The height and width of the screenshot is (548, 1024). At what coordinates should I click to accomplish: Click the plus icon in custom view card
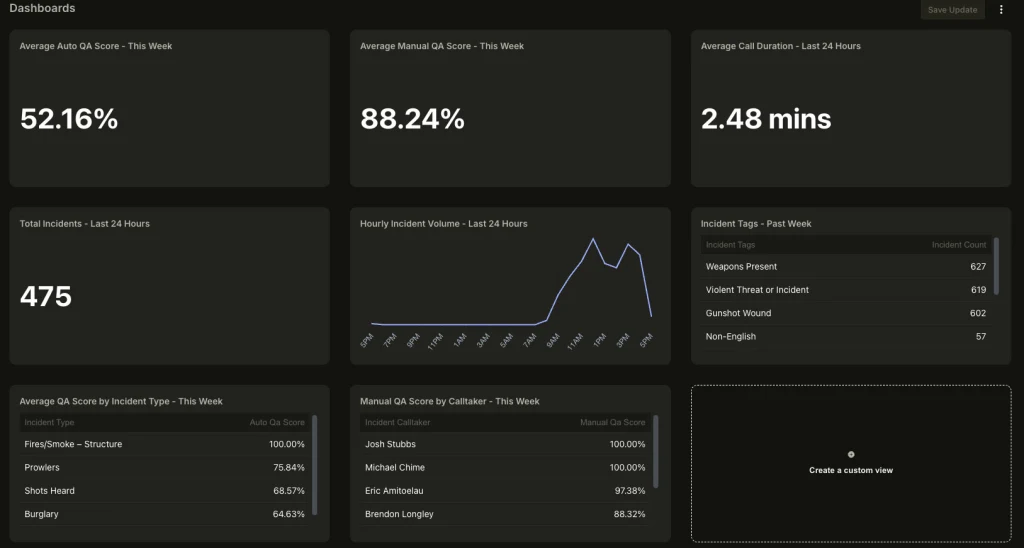coord(851,454)
